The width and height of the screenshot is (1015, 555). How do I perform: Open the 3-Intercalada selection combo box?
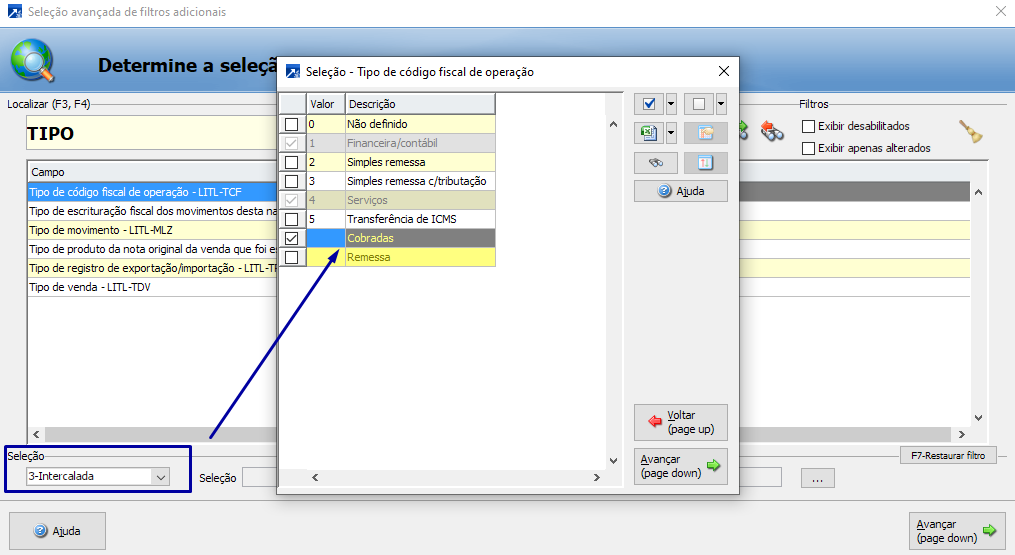pyautogui.click(x=98, y=477)
